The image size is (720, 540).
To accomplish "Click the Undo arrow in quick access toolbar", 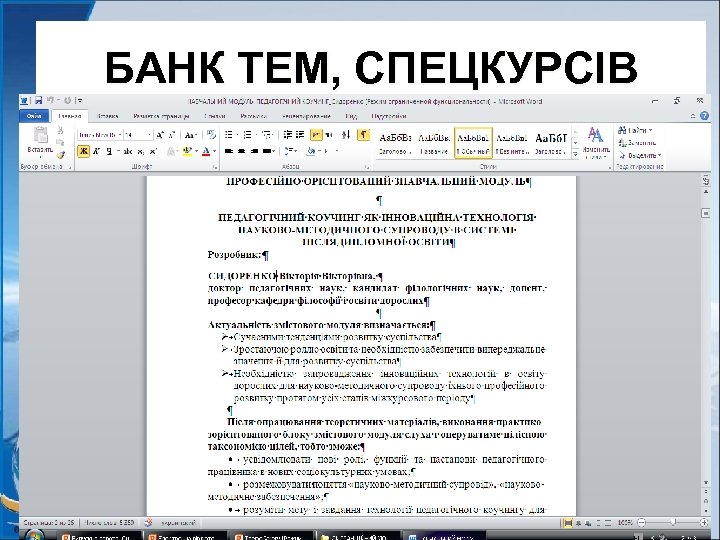I will click(51, 101).
